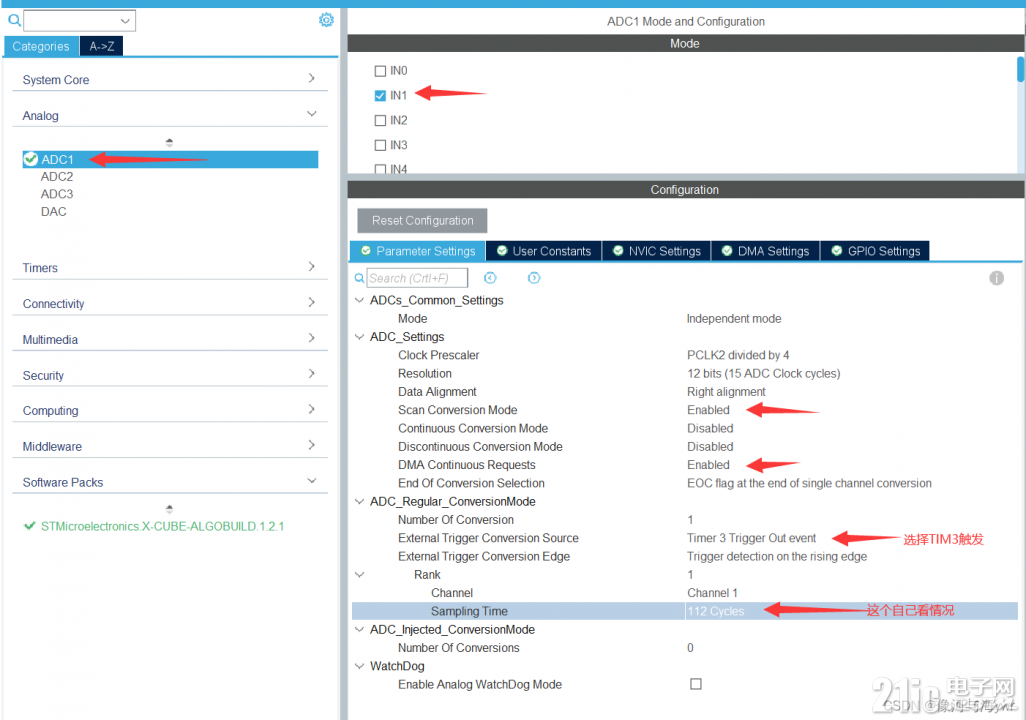Click the parameter search magnifier icon
Screen dimensions: 1026x720
359,278
